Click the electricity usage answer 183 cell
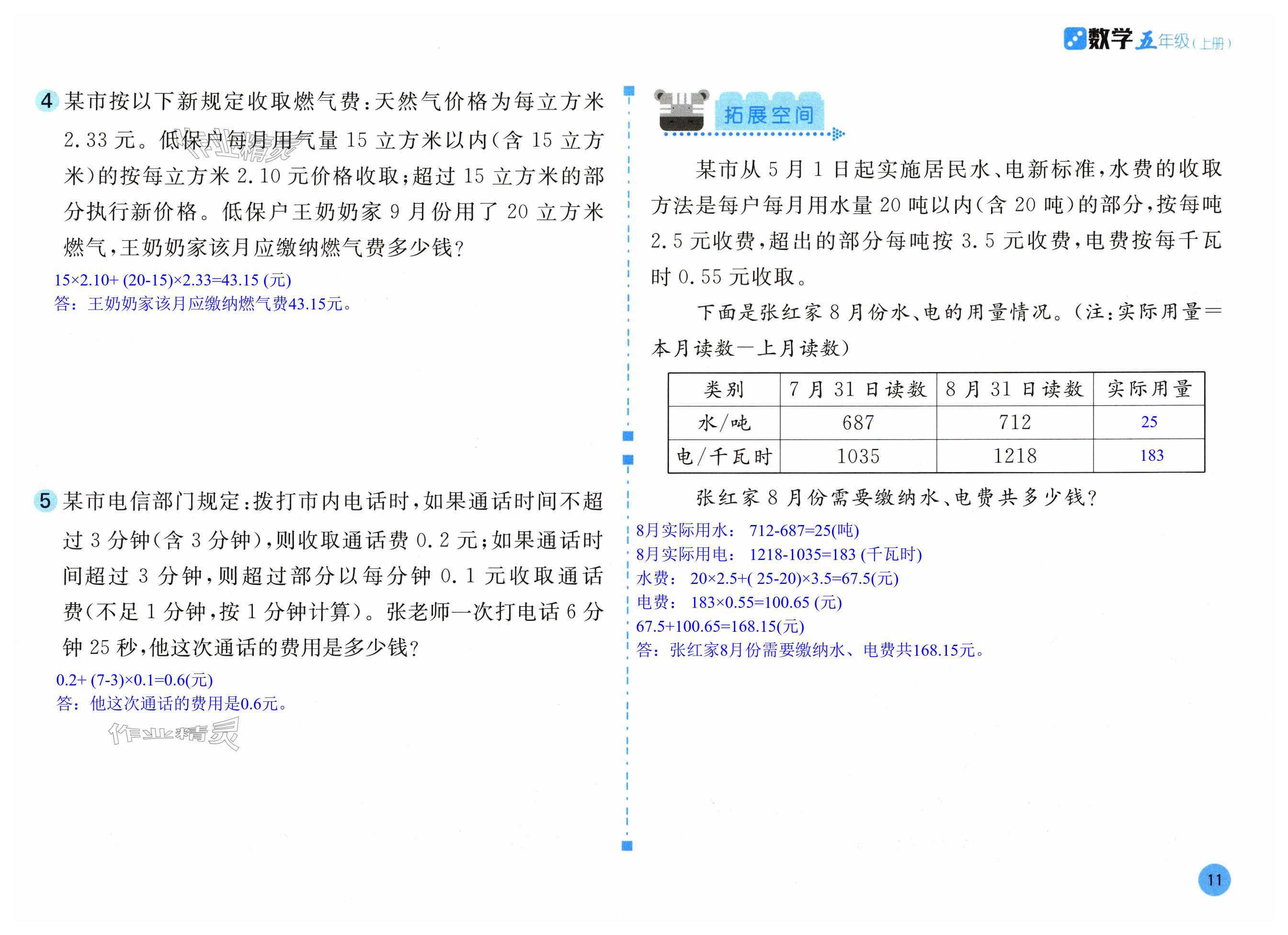This screenshot has width=1288, height=935. [x=1151, y=456]
